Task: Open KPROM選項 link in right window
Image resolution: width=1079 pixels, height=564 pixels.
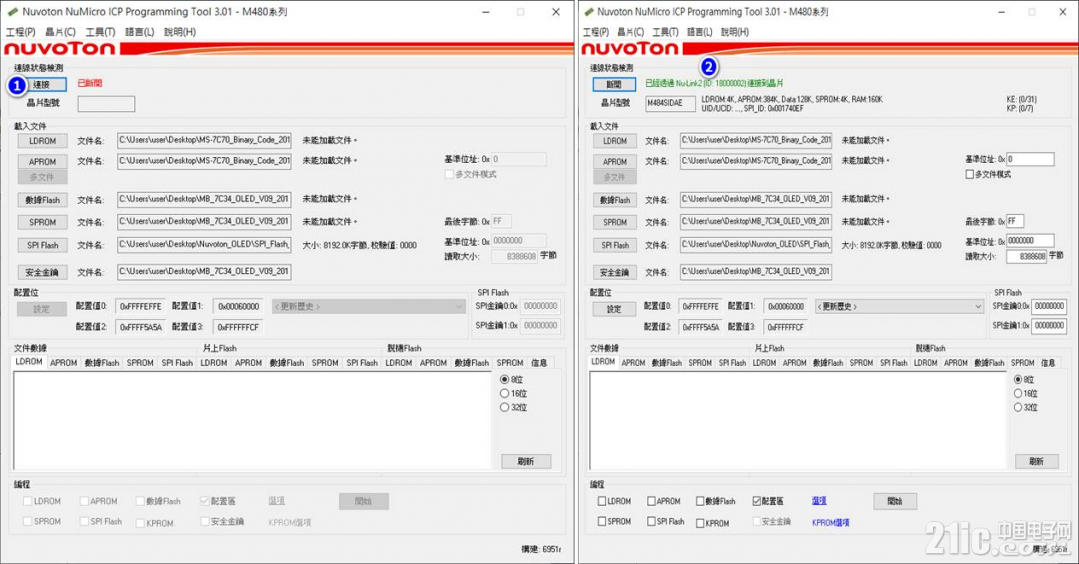Action: [x=831, y=523]
